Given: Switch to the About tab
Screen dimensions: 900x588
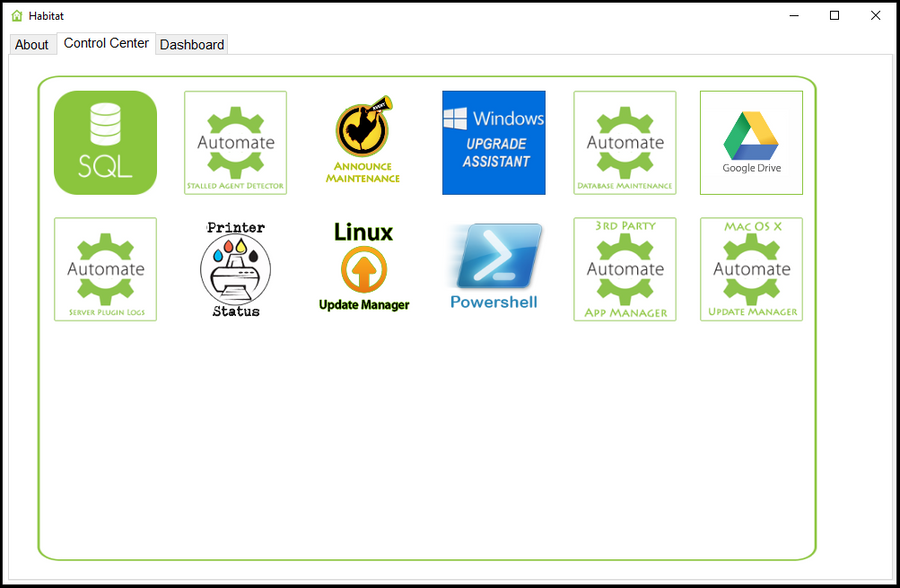Looking at the screenshot, I should [x=32, y=44].
